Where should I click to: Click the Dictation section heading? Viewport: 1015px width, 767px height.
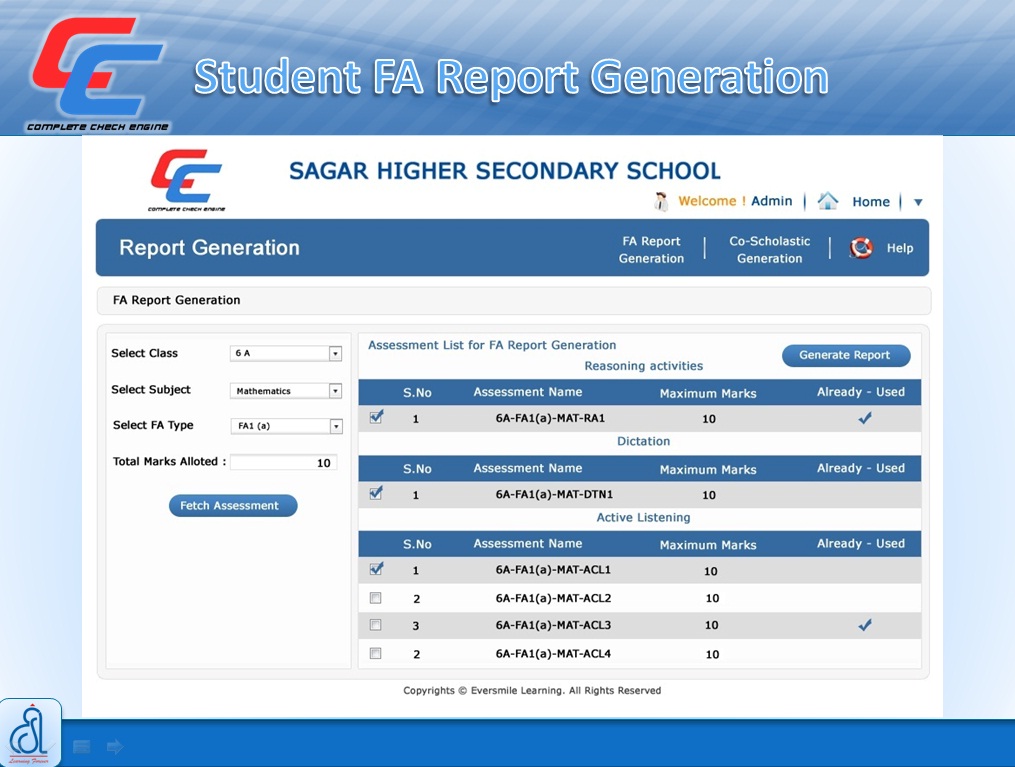643,441
